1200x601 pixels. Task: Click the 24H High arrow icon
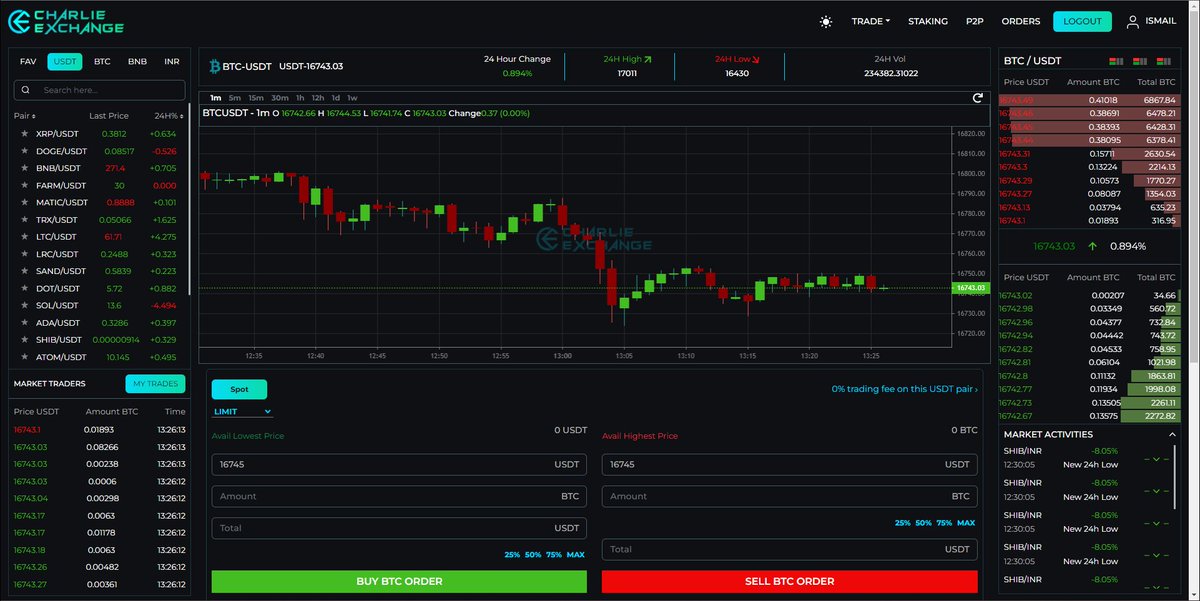click(x=647, y=60)
